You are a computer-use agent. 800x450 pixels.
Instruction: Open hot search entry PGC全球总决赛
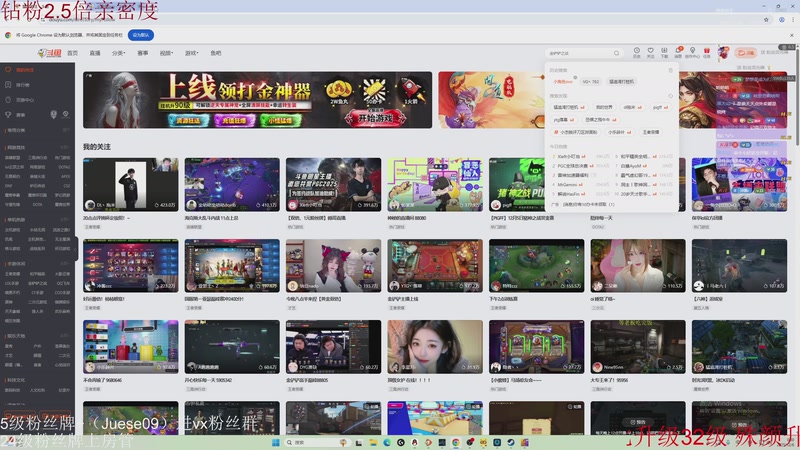point(571,166)
